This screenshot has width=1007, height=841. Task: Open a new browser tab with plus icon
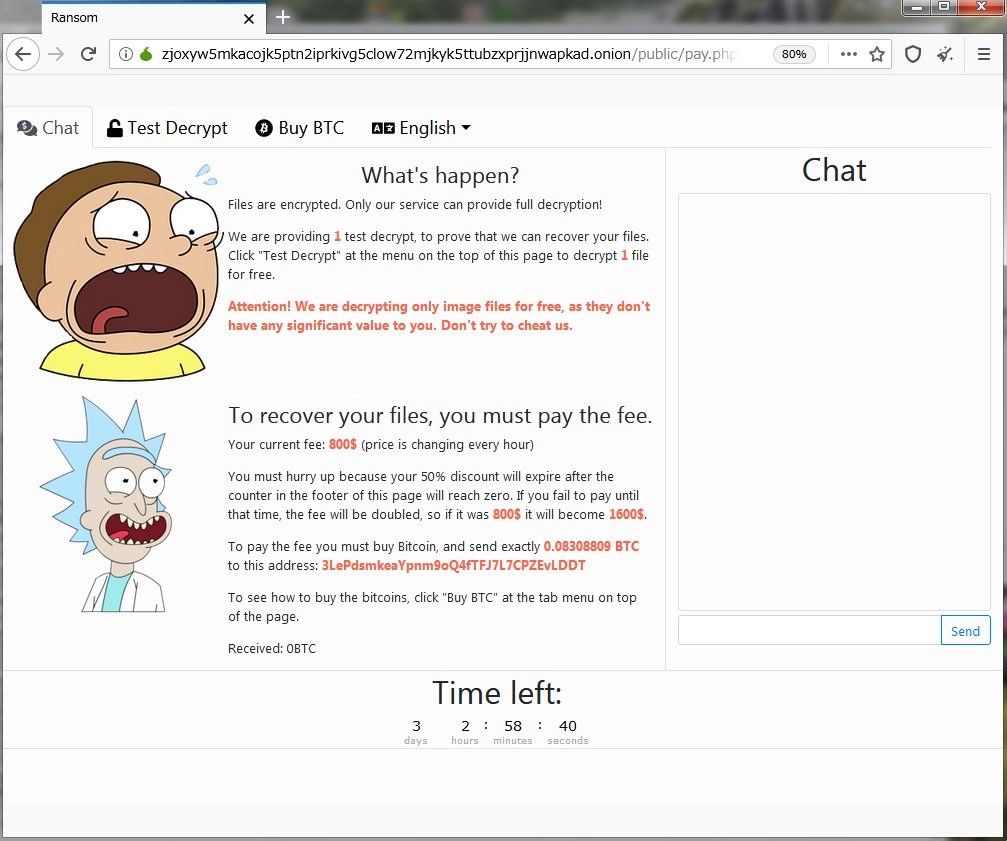[x=282, y=17]
